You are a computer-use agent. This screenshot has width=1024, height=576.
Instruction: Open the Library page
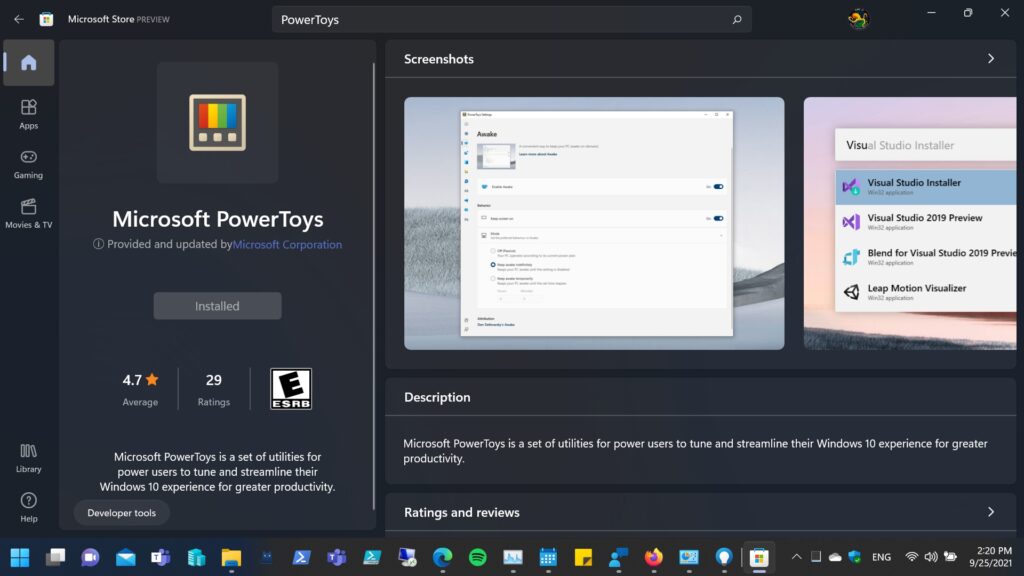click(x=28, y=457)
